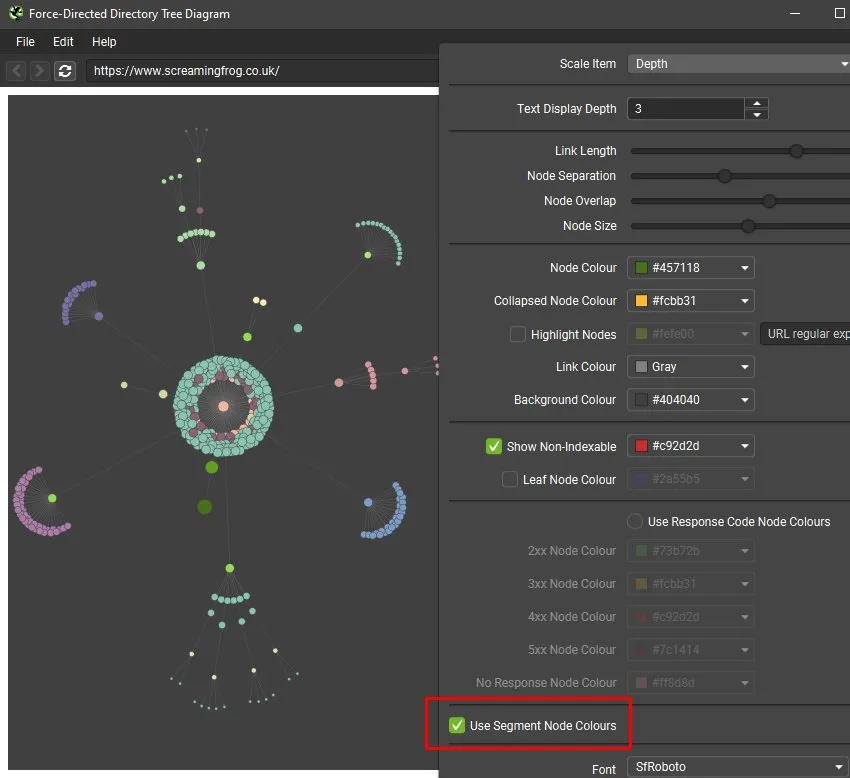This screenshot has width=850, height=778.
Task: Click the URL address field
Action: [x=262, y=71]
